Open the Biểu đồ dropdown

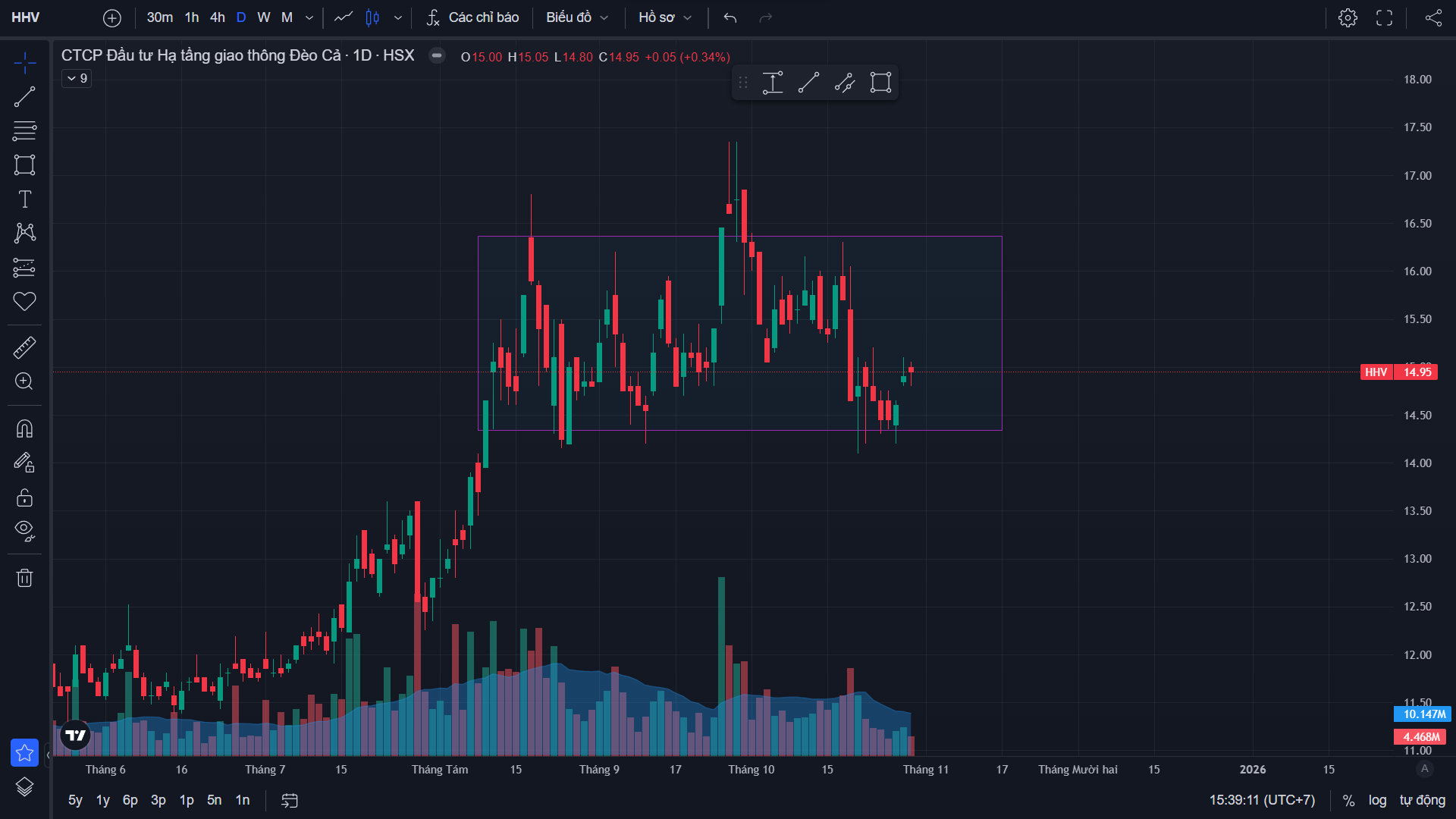[x=577, y=17]
